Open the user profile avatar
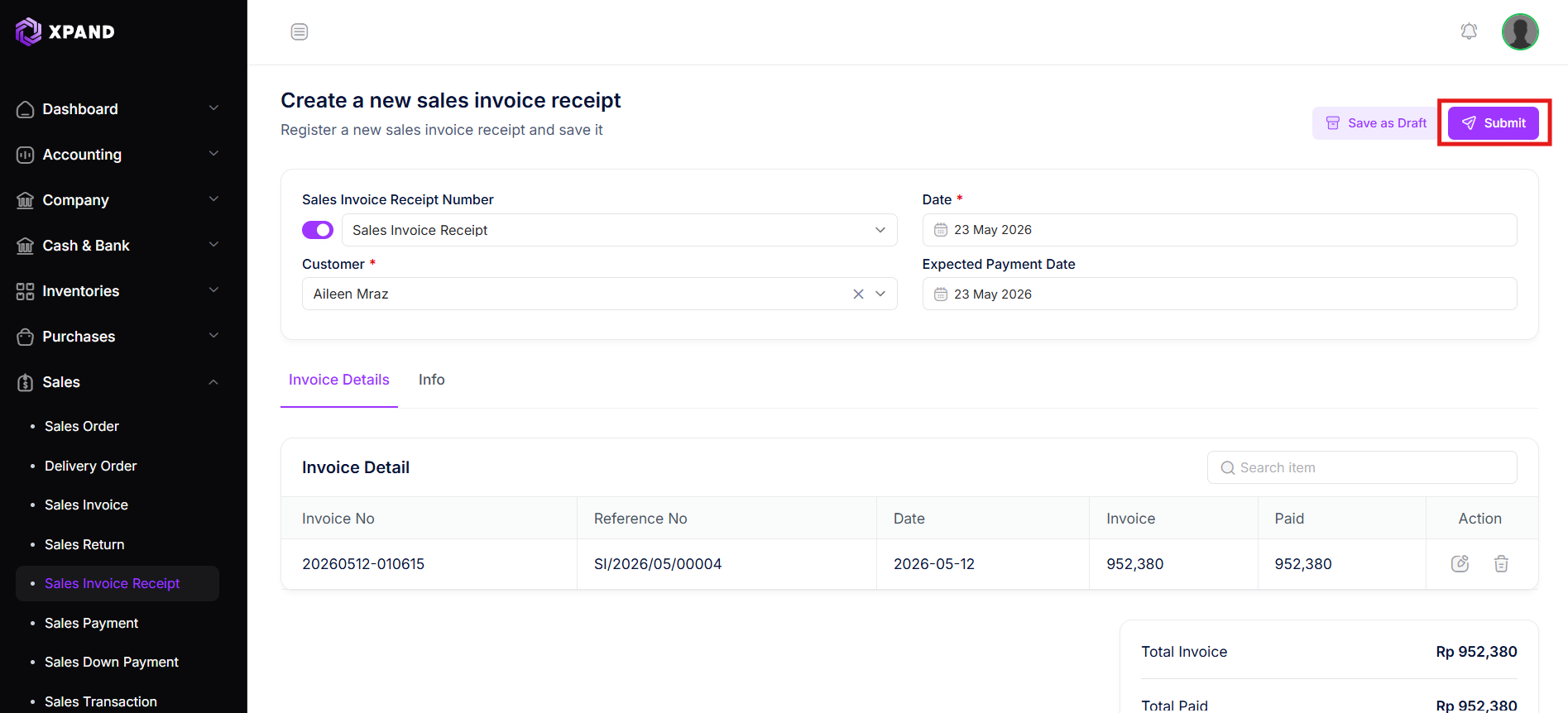Image resolution: width=1568 pixels, height=713 pixels. tap(1520, 32)
